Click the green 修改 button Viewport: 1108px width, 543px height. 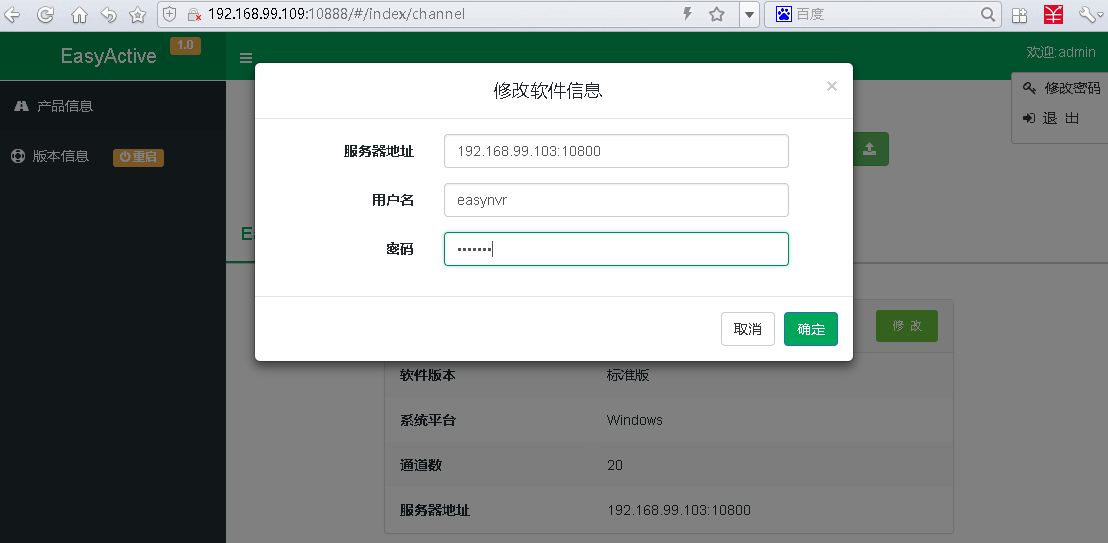(x=907, y=326)
